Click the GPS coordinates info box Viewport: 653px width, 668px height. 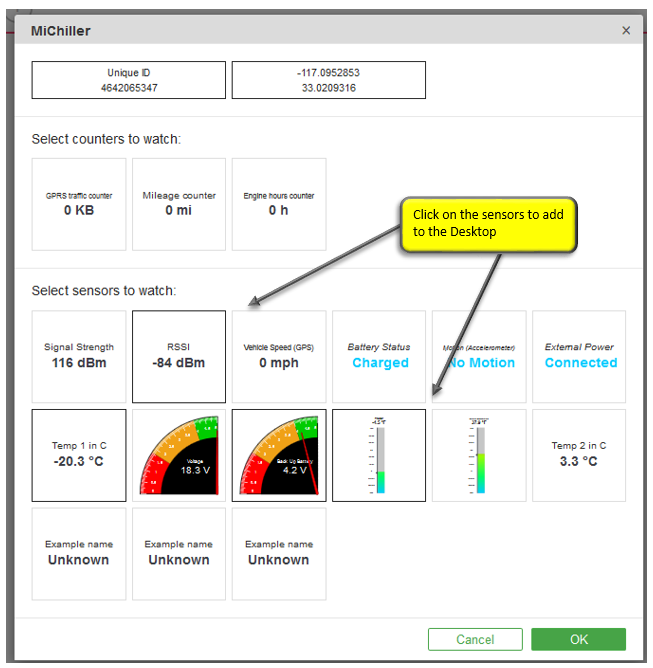[x=328, y=80]
